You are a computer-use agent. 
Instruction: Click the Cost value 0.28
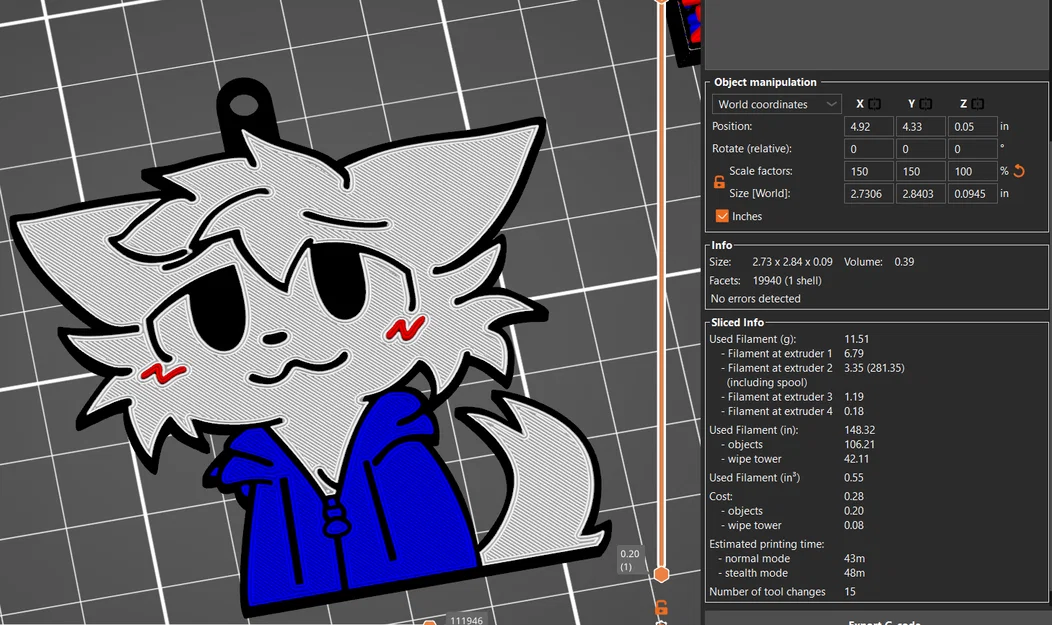pyautogui.click(x=853, y=496)
